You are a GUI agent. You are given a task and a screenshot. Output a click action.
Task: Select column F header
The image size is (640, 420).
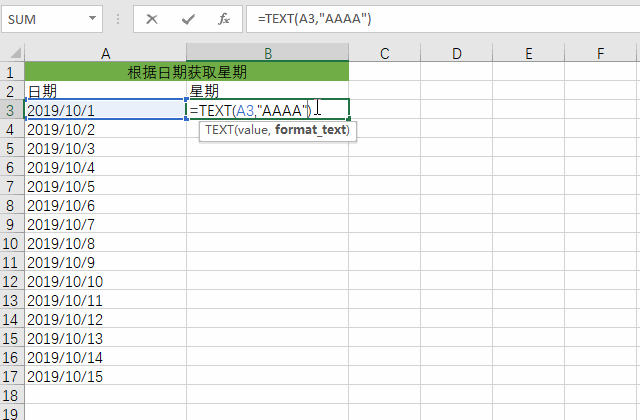pyautogui.click(x=600, y=53)
